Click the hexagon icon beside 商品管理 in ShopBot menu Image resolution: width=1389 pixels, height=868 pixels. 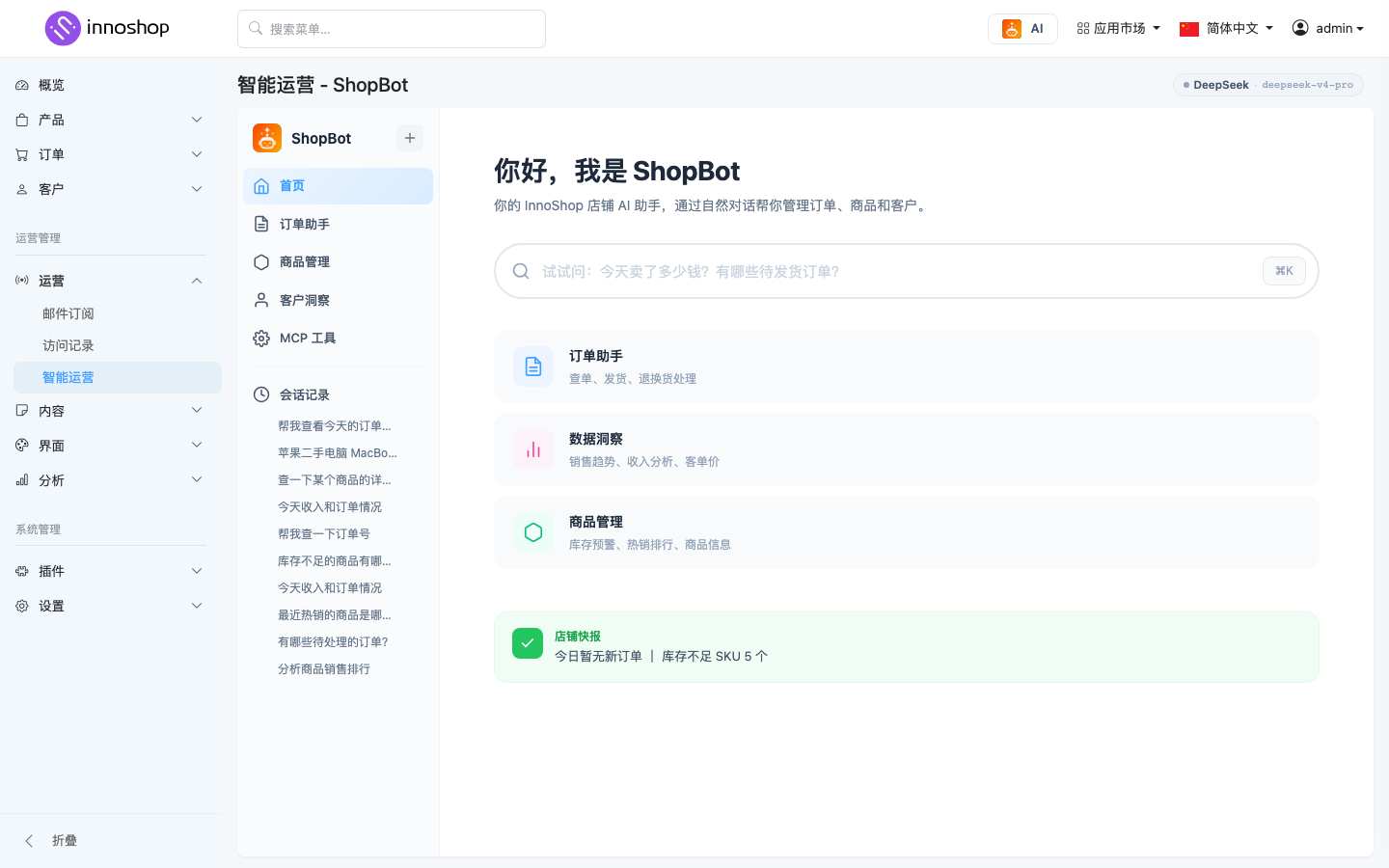coord(261,262)
